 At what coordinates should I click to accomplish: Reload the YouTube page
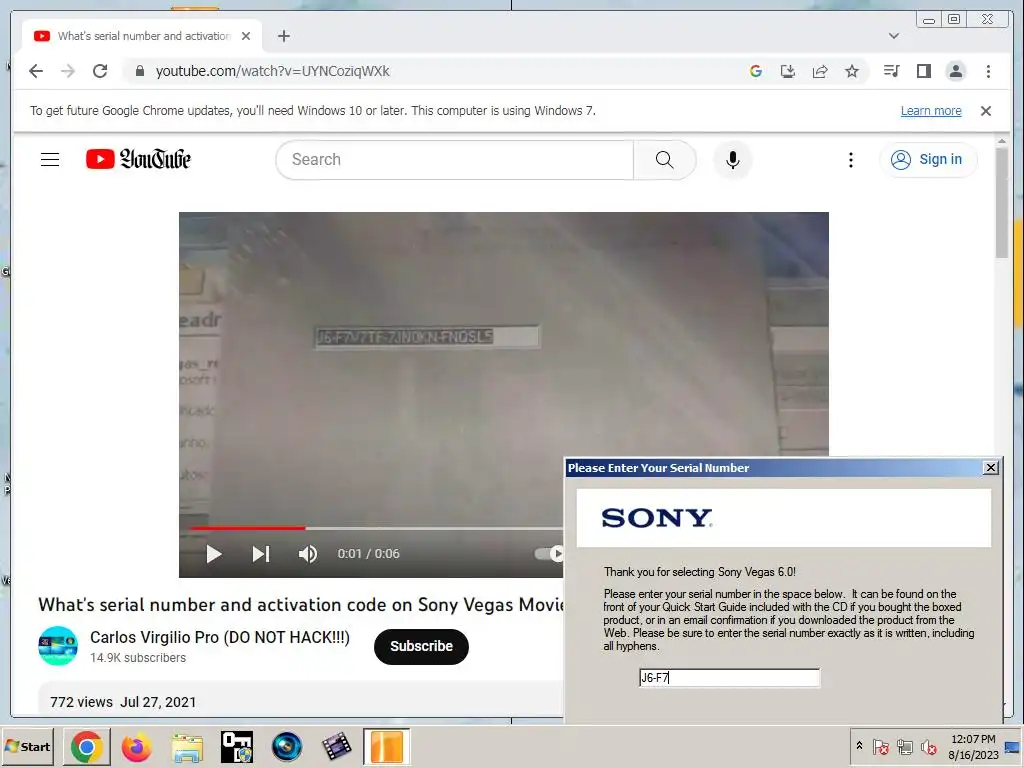[x=100, y=71]
